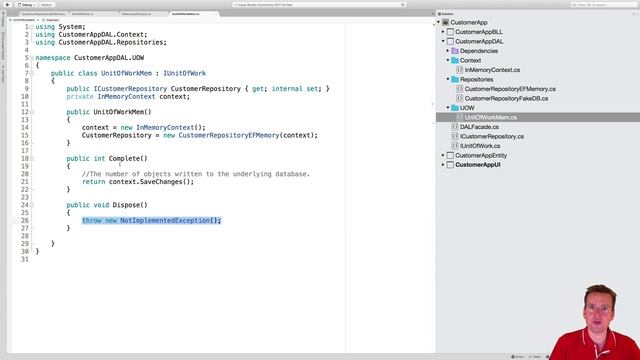The width and height of the screenshot is (640, 360).
Task: Select the CustomerAppEntity project label
Action: point(481,156)
